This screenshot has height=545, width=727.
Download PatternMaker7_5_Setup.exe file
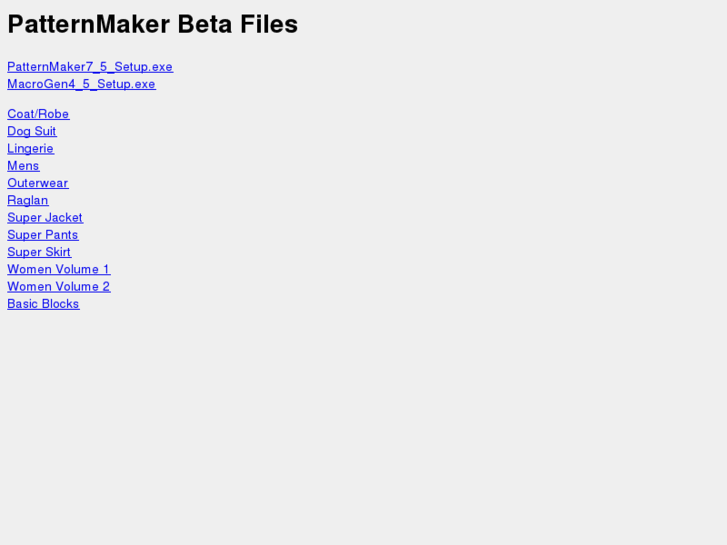point(90,67)
